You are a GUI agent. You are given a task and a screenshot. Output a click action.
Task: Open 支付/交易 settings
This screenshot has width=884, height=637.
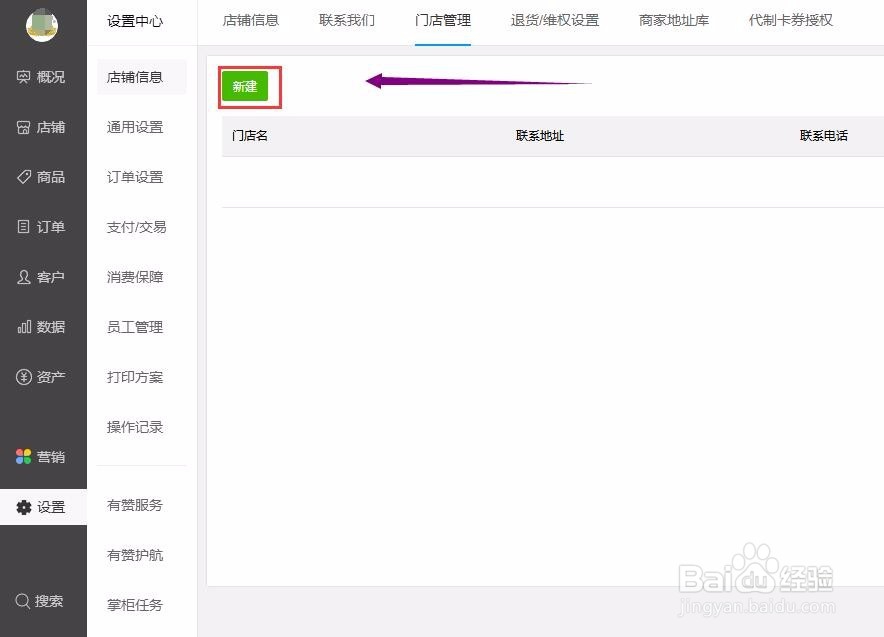point(136,227)
